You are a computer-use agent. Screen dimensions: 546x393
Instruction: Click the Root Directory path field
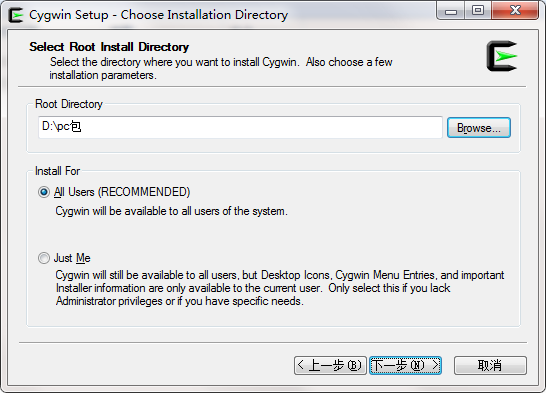tap(240, 127)
